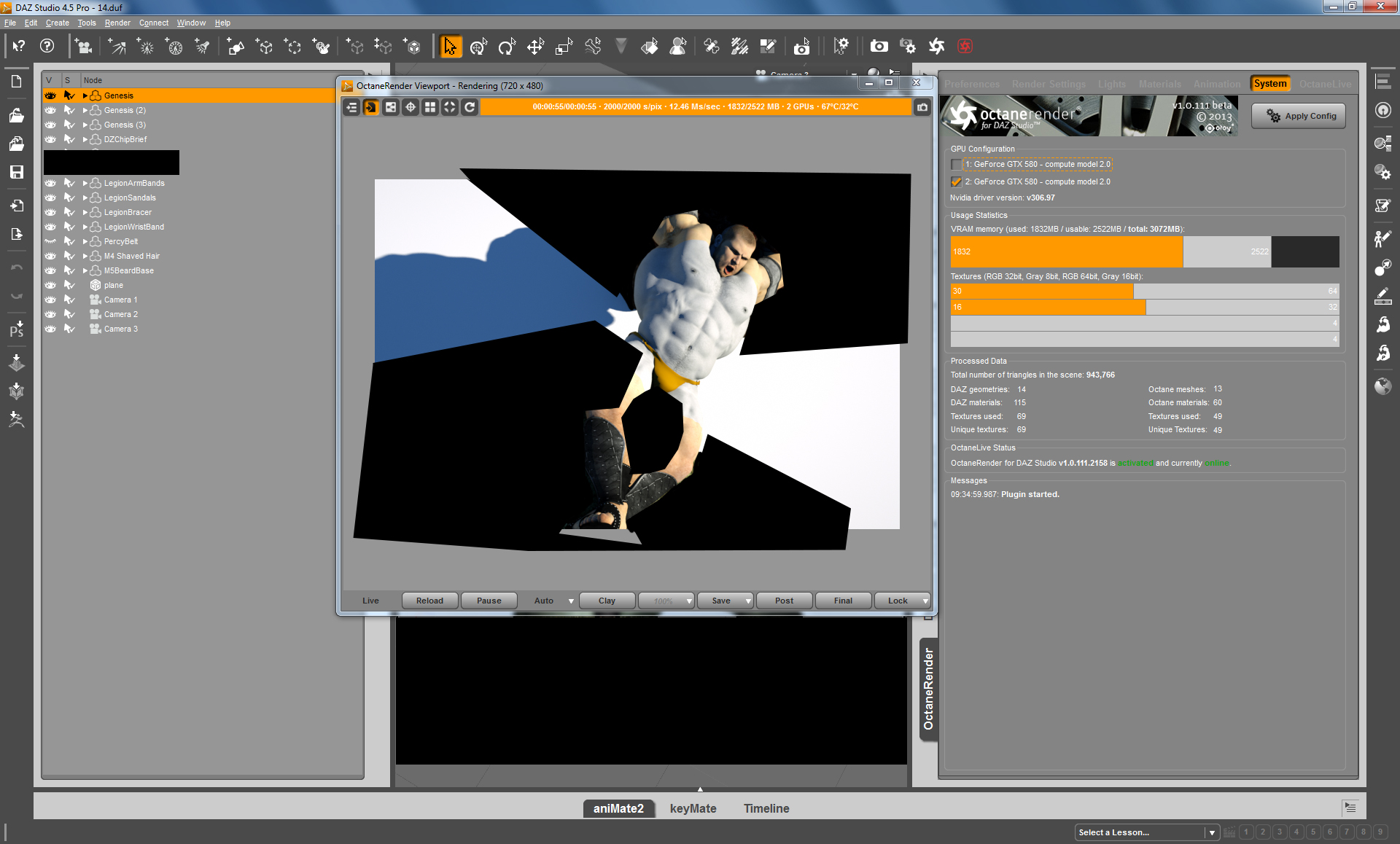The height and width of the screenshot is (844, 1400).
Task: Expand the Genesis (2) tree node
Action: 85,110
